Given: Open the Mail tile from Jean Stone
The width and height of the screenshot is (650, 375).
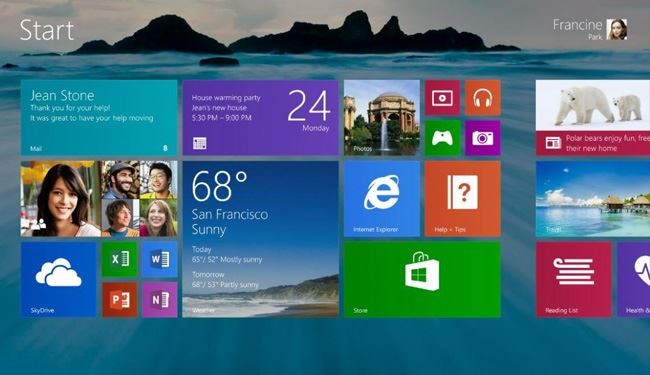Looking at the screenshot, I should click(x=99, y=118).
